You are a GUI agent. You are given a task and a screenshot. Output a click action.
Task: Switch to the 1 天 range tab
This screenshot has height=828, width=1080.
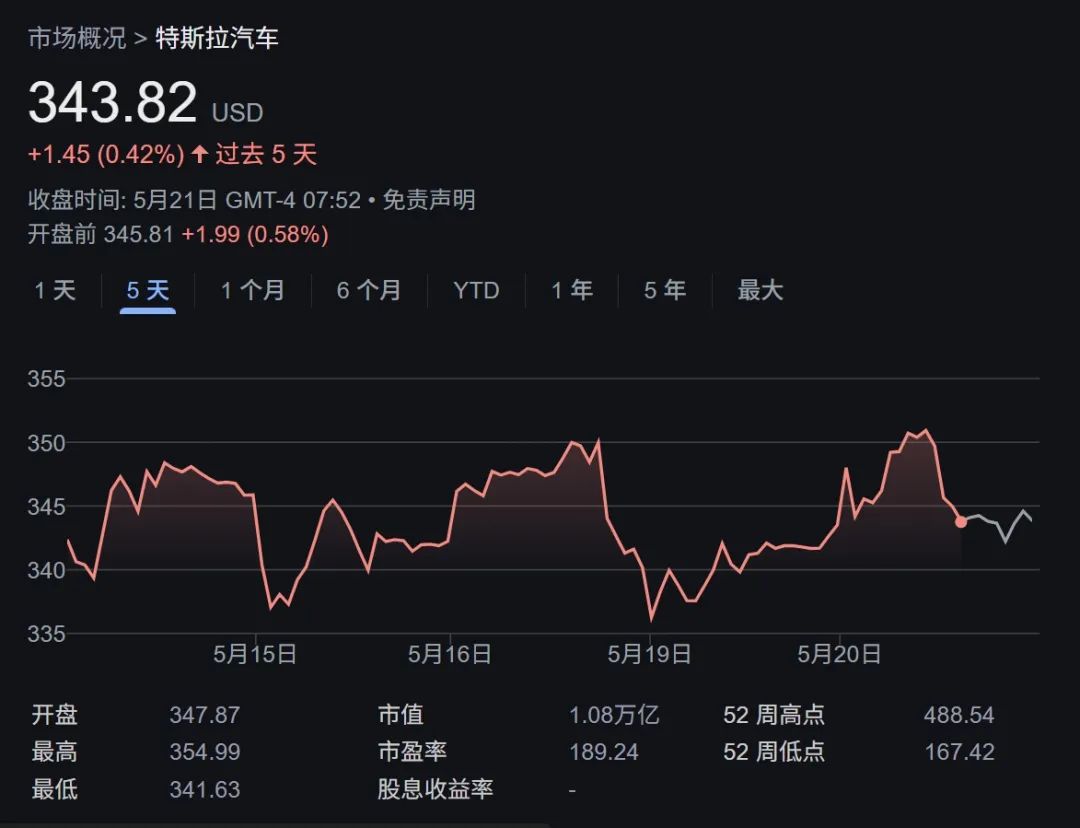point(55,291)
